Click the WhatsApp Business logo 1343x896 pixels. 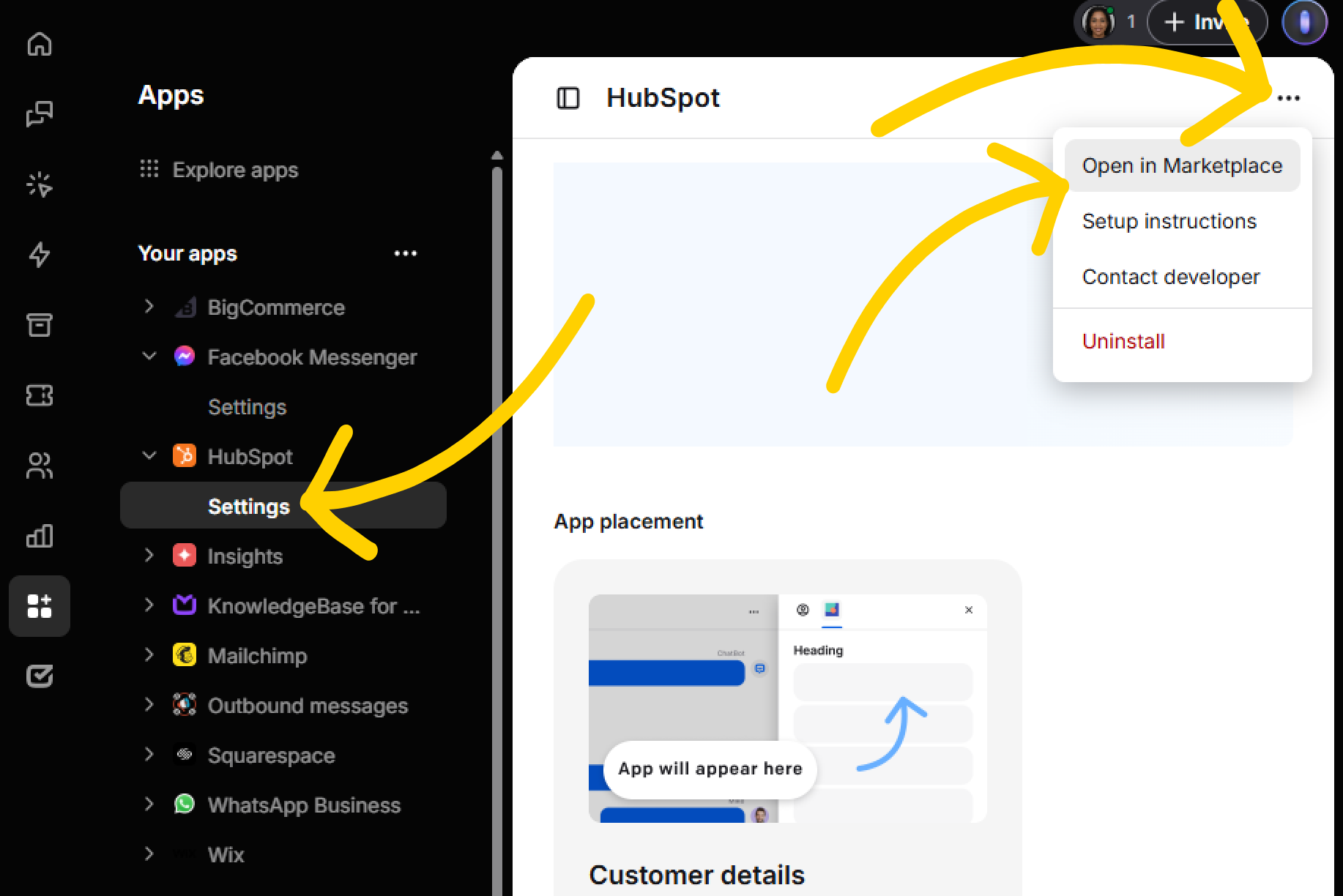pos(185,804)
